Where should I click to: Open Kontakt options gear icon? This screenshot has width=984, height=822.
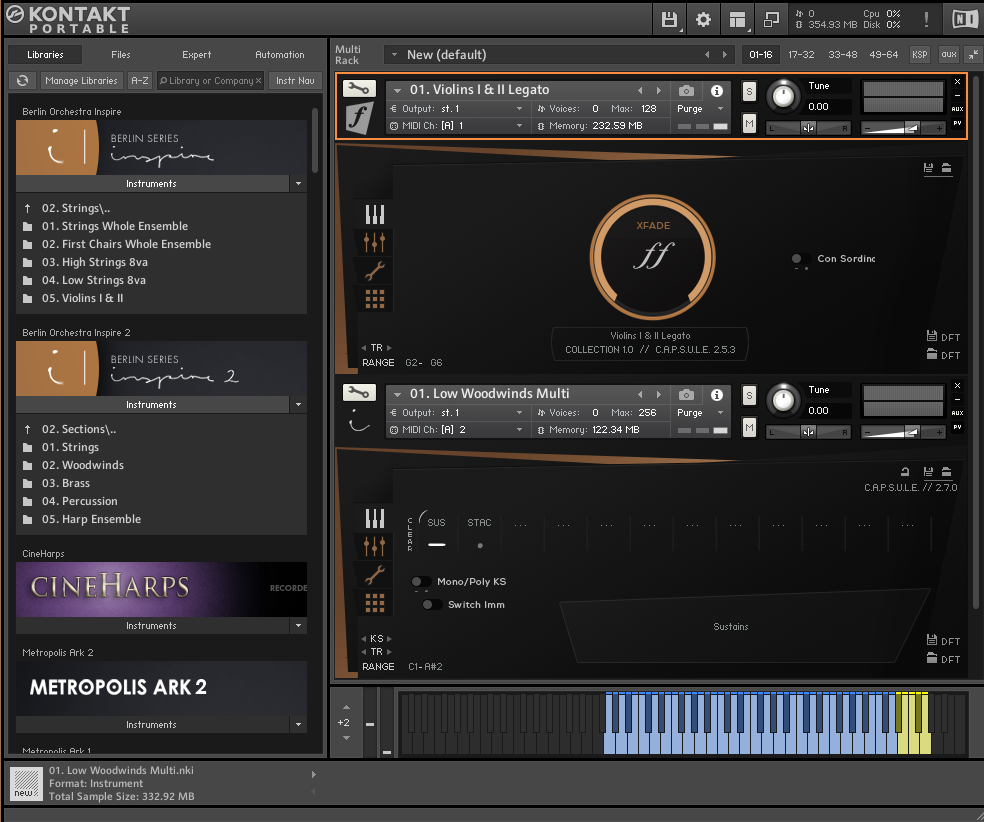703,19
